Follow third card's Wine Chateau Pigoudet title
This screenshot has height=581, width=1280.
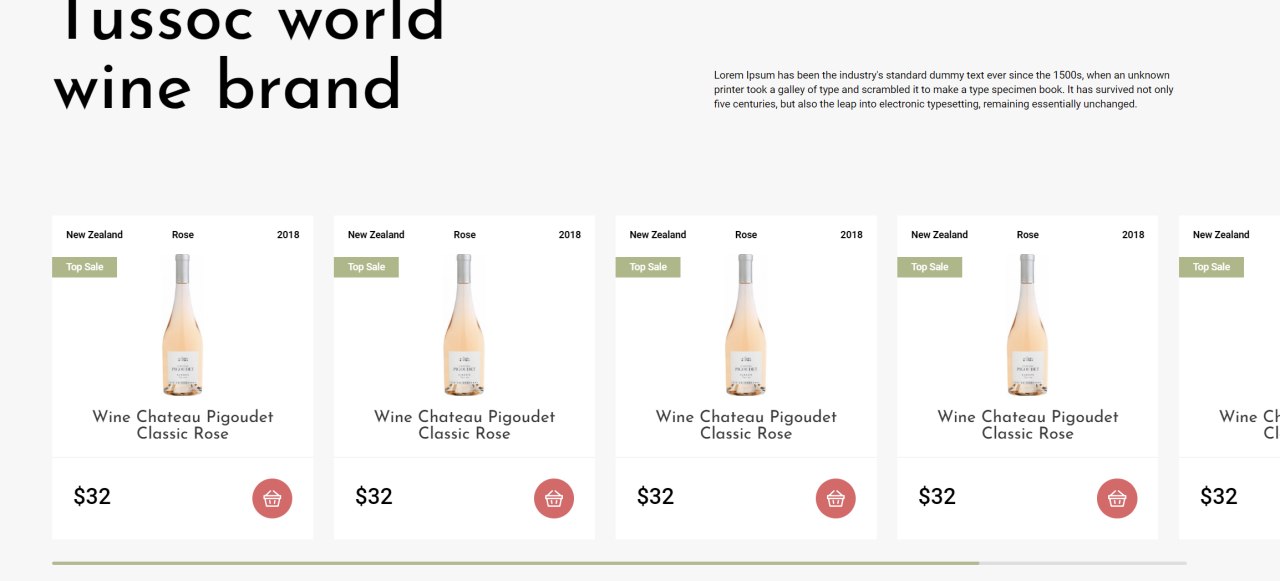(746, 425)
